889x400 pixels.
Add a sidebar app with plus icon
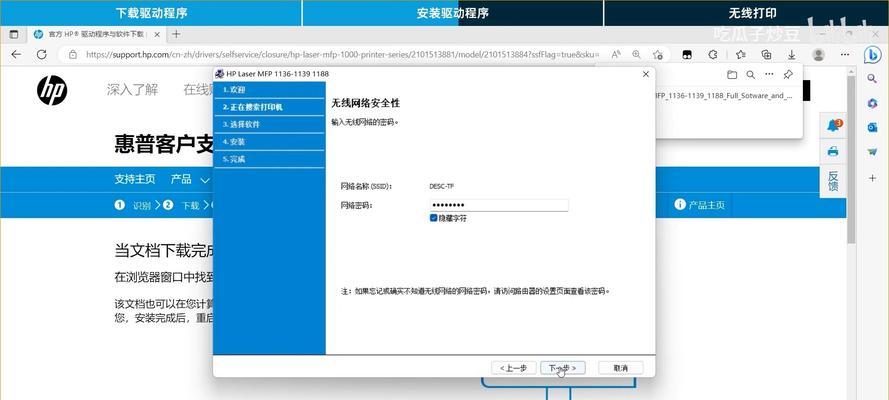(873, 178)
